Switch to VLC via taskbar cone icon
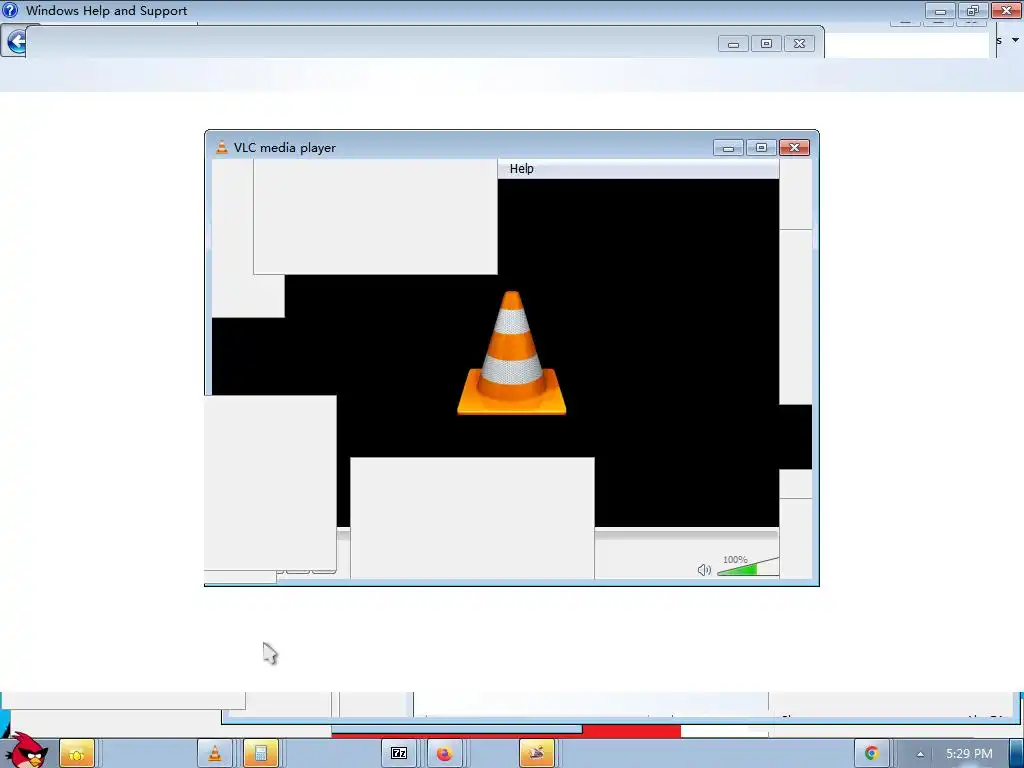 pyautogui.click(x=214, y=754)
